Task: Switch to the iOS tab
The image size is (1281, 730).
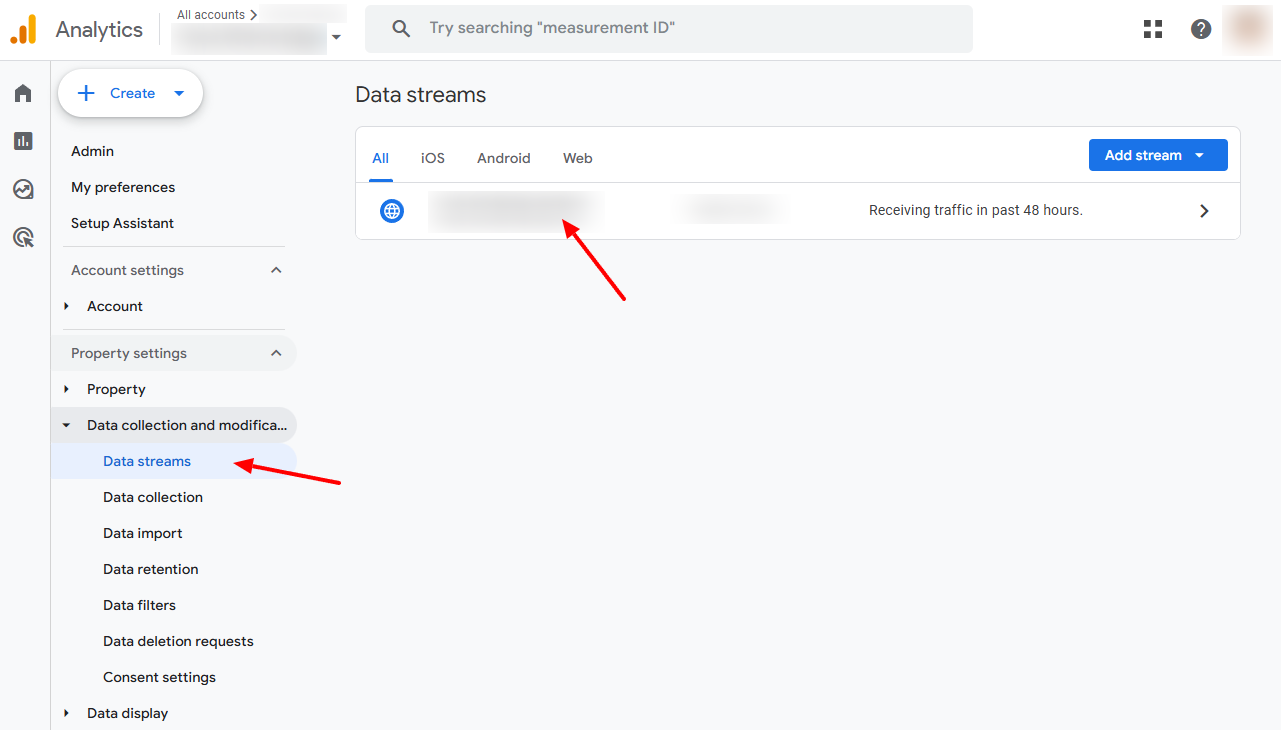Action: [x=433, y=158]
